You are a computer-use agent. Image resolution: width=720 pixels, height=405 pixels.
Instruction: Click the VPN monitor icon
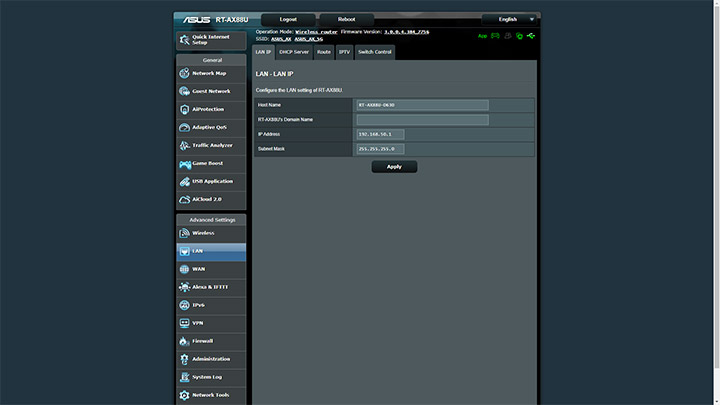point(185,323)
